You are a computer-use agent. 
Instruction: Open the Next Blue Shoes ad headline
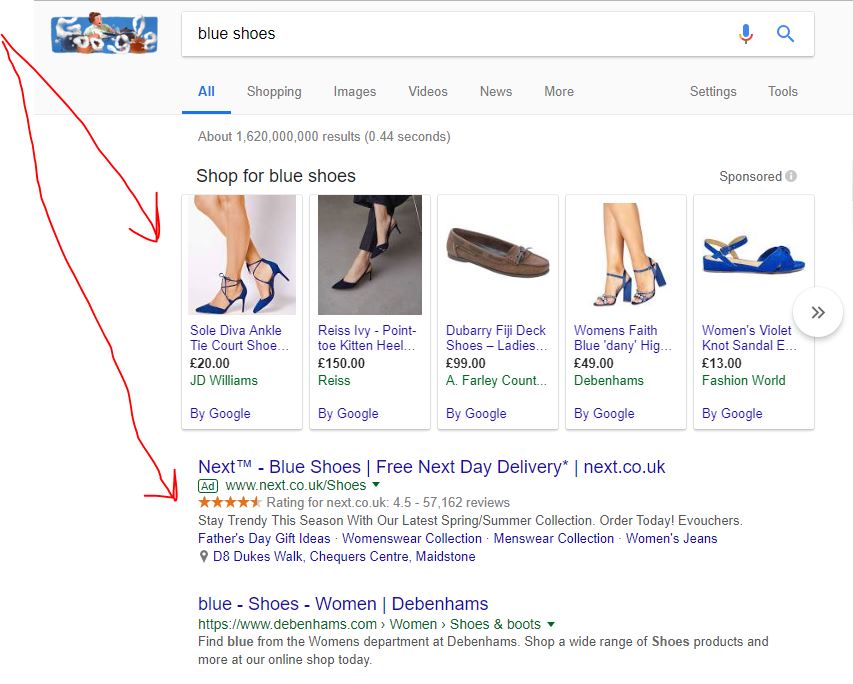431,467
